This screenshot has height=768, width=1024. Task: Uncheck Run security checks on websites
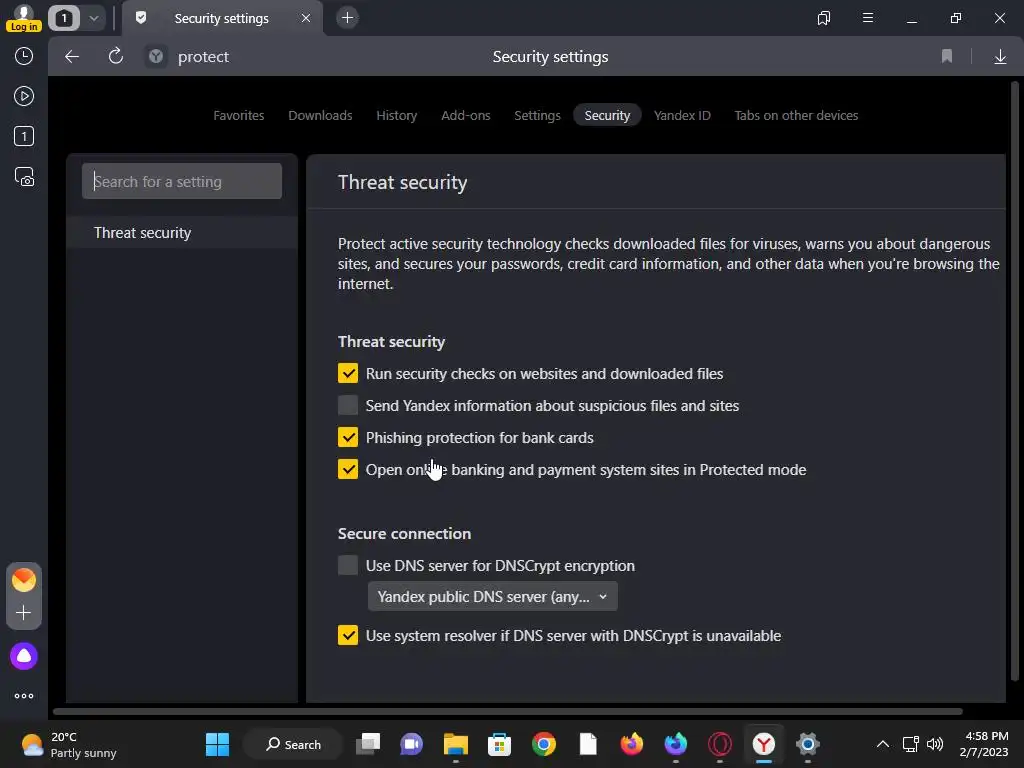(x=347, y=374)
